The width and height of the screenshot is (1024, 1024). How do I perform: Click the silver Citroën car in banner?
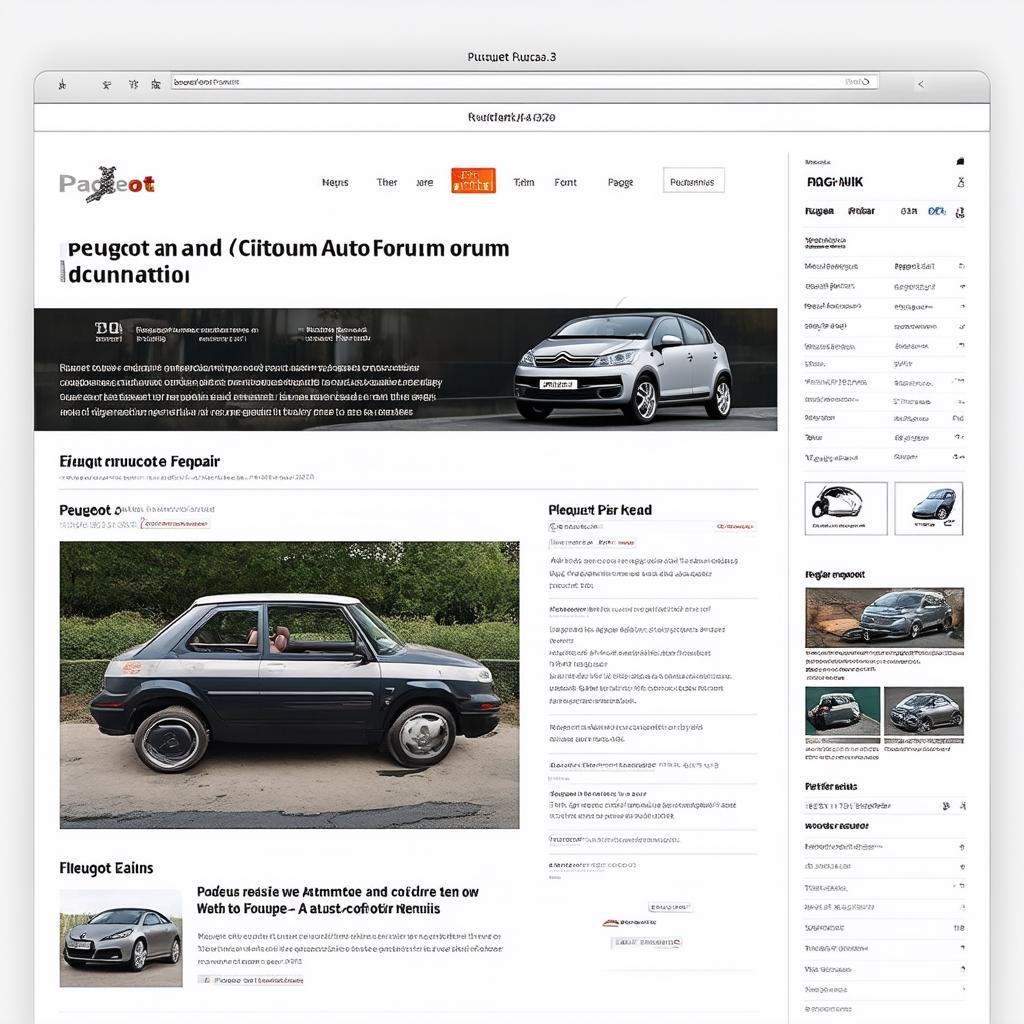coord(623,367)
